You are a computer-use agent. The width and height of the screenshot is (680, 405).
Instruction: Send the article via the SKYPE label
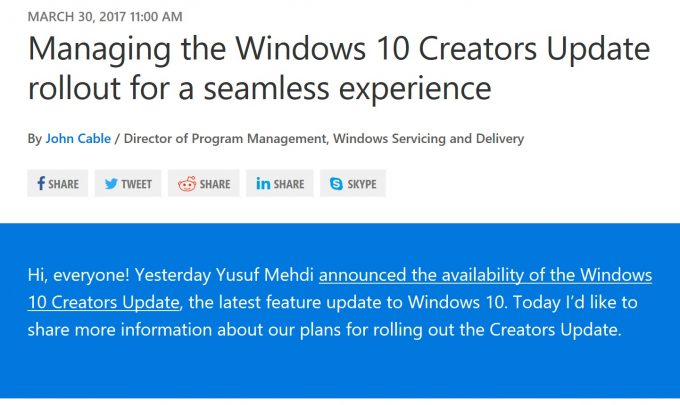(x=362, y=184)
